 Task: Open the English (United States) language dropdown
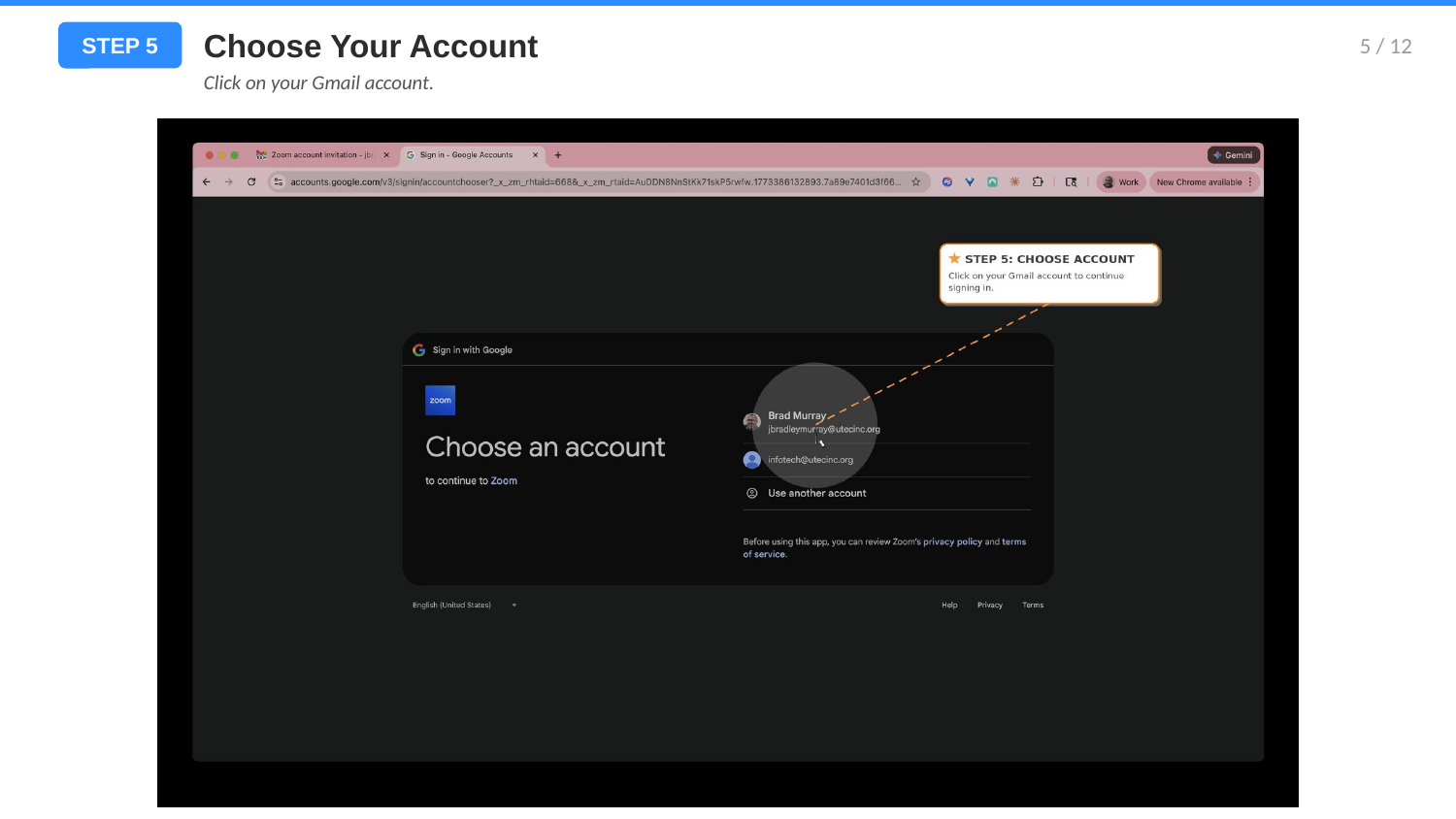(x=464, y=605)
